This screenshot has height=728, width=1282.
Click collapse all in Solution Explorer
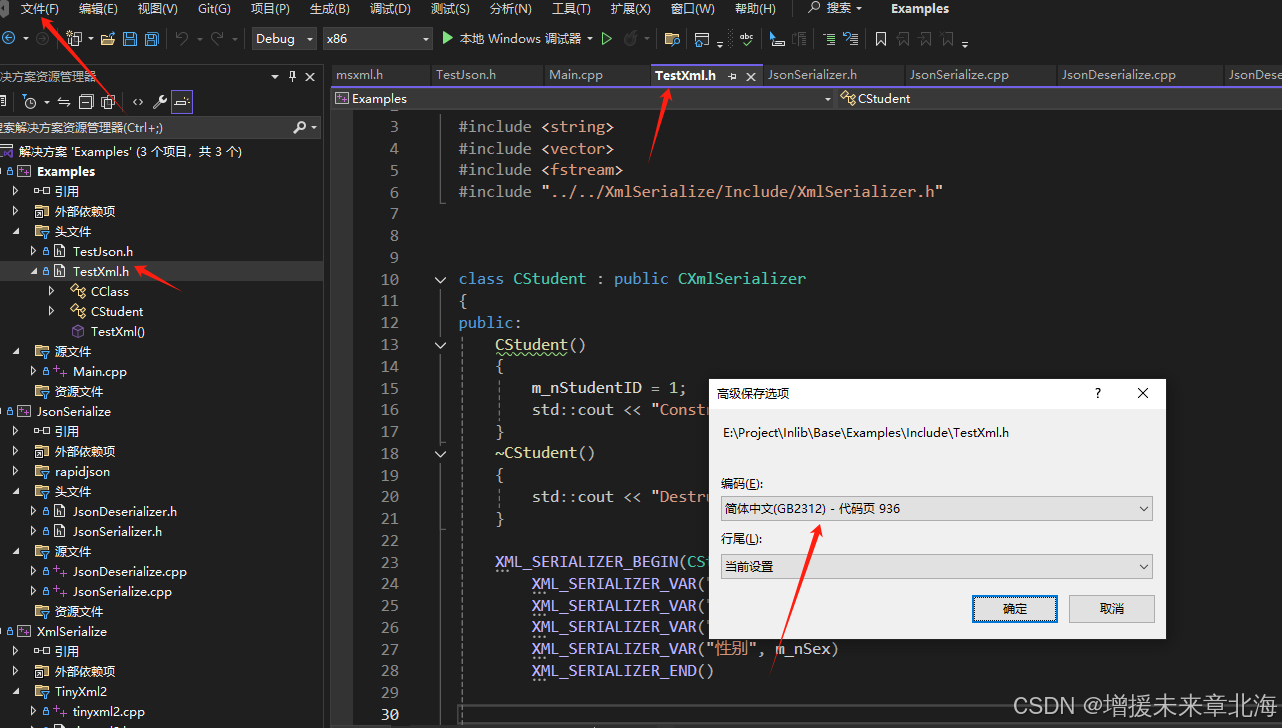[x=85, y=101]
